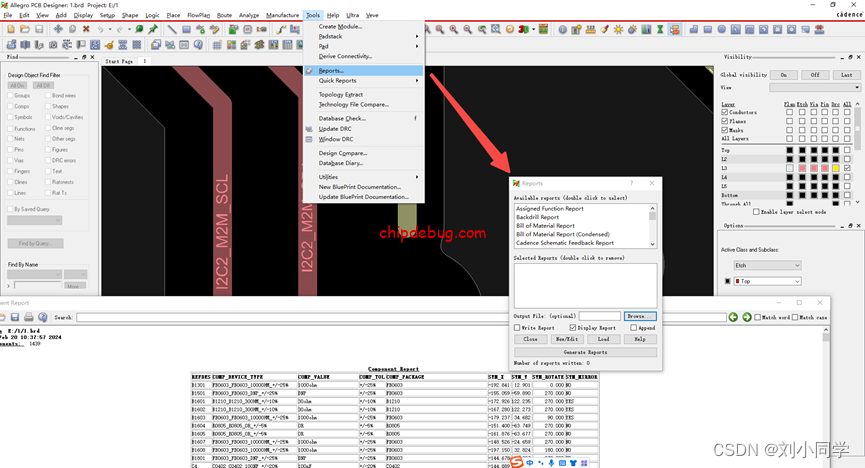Click the green next-match arrow icon
The image size is (865, 468).
click(745, 317)
